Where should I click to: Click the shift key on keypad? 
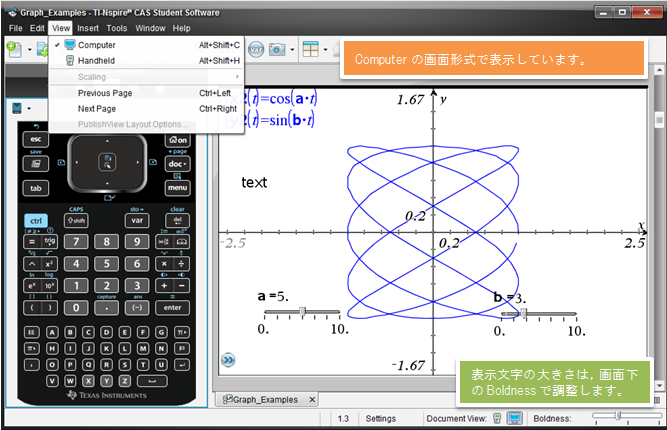pyautogui.click(x=76, y=220)
